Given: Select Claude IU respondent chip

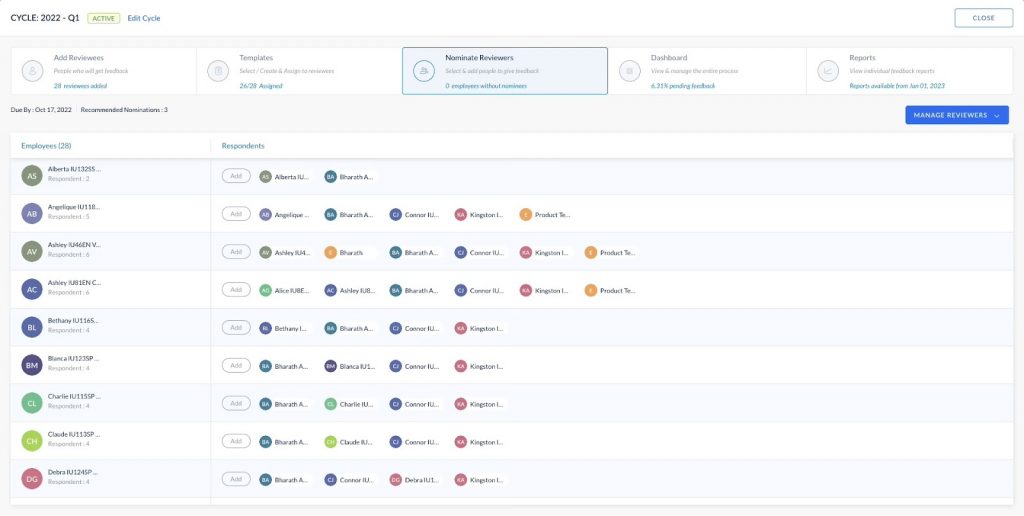Looking at the screenshot, I should point(349,442).
